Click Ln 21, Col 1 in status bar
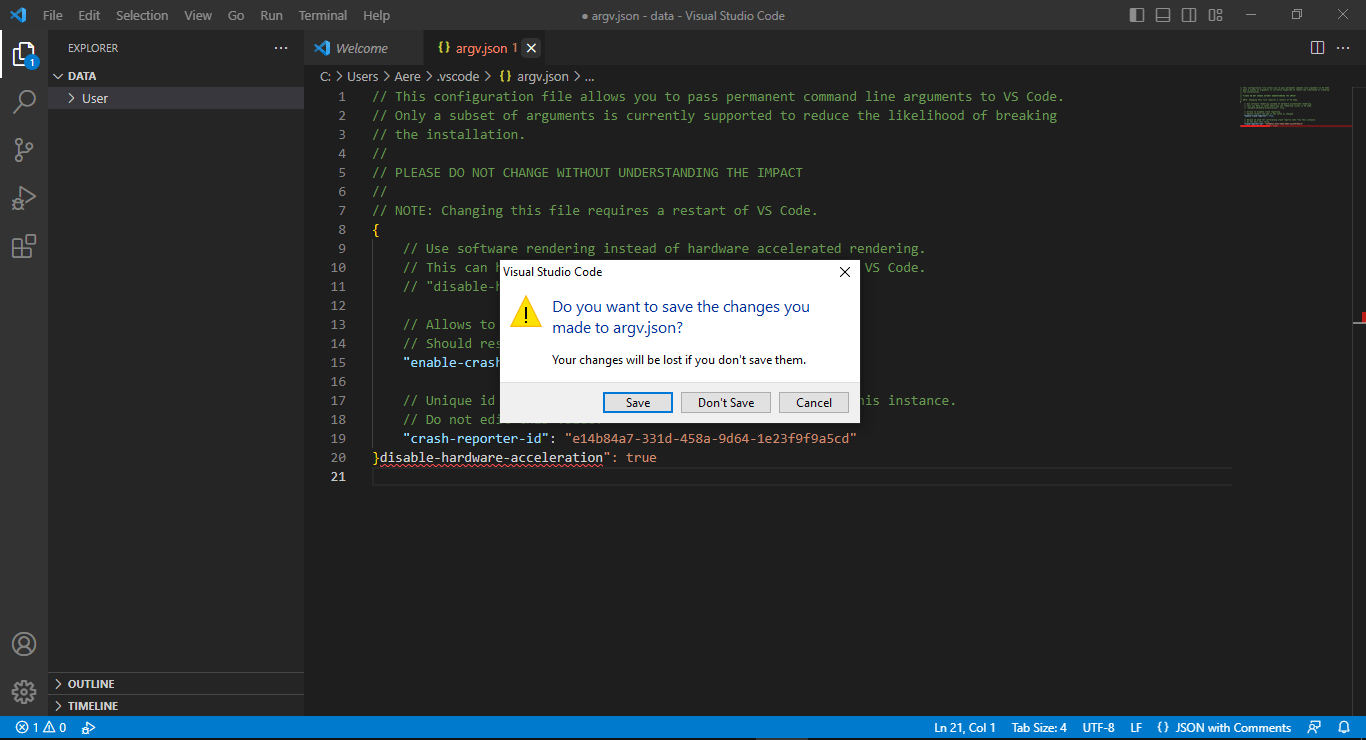Viewport: 1366px width, 740px height. point(965,728)
